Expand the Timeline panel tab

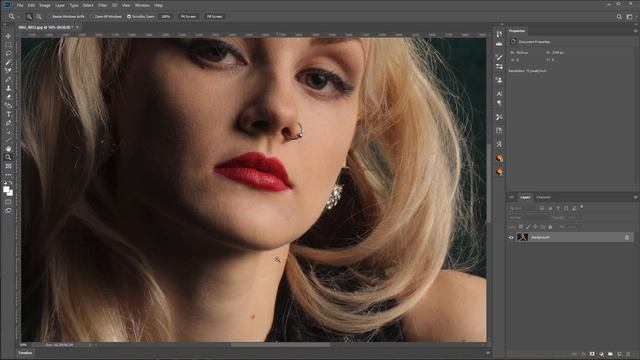25,353
